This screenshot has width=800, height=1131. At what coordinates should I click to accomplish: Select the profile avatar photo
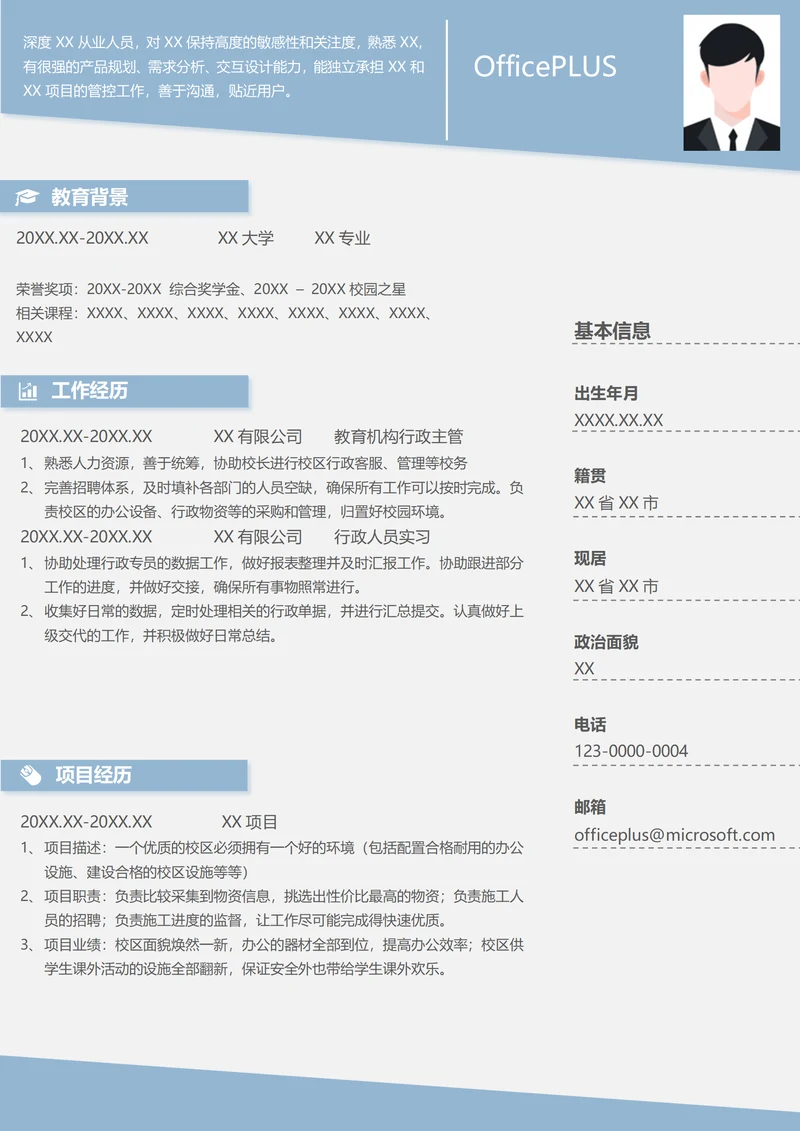pos(731,83)
